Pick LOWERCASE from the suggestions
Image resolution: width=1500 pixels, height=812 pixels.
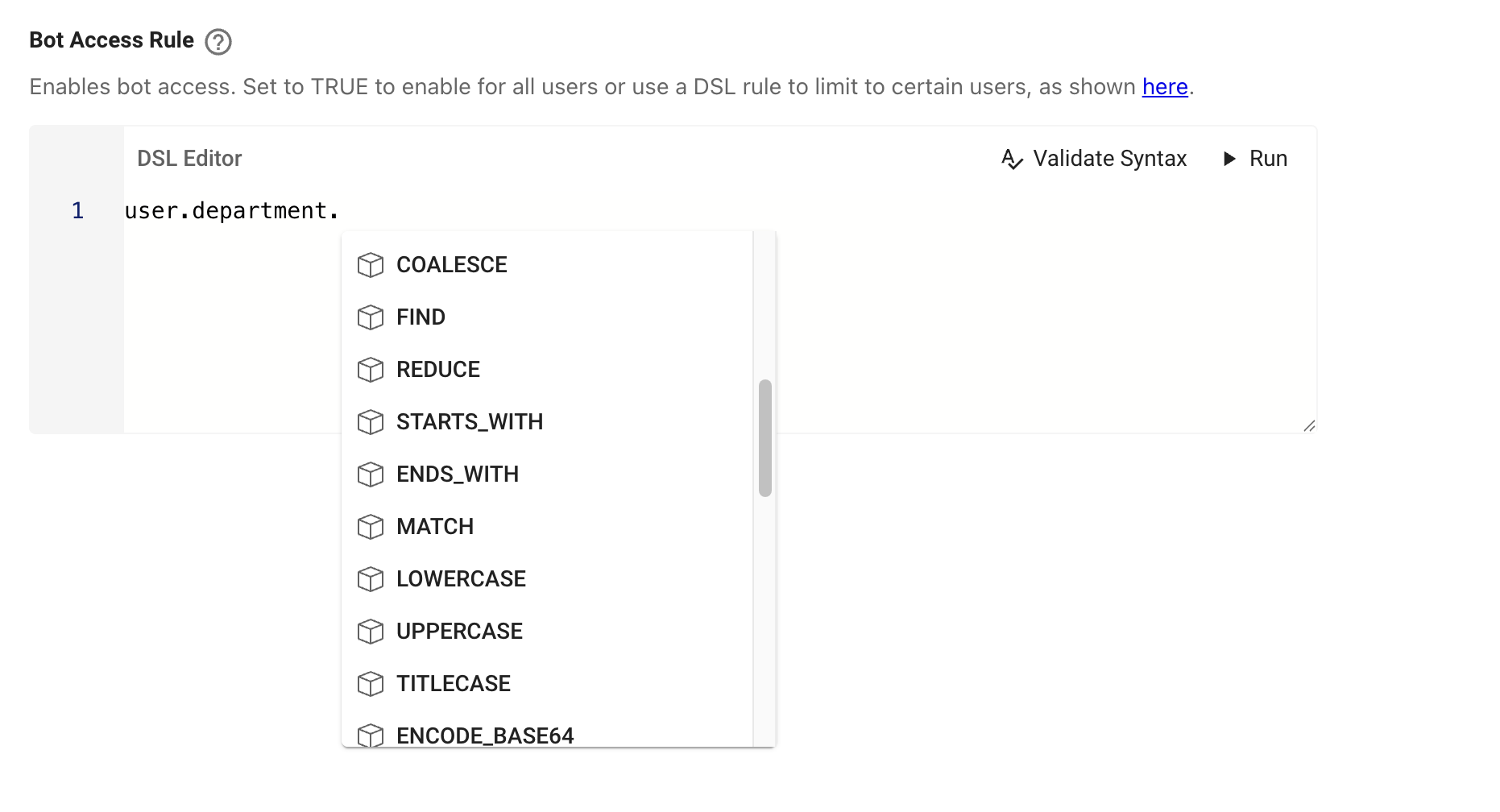(461, 579)
